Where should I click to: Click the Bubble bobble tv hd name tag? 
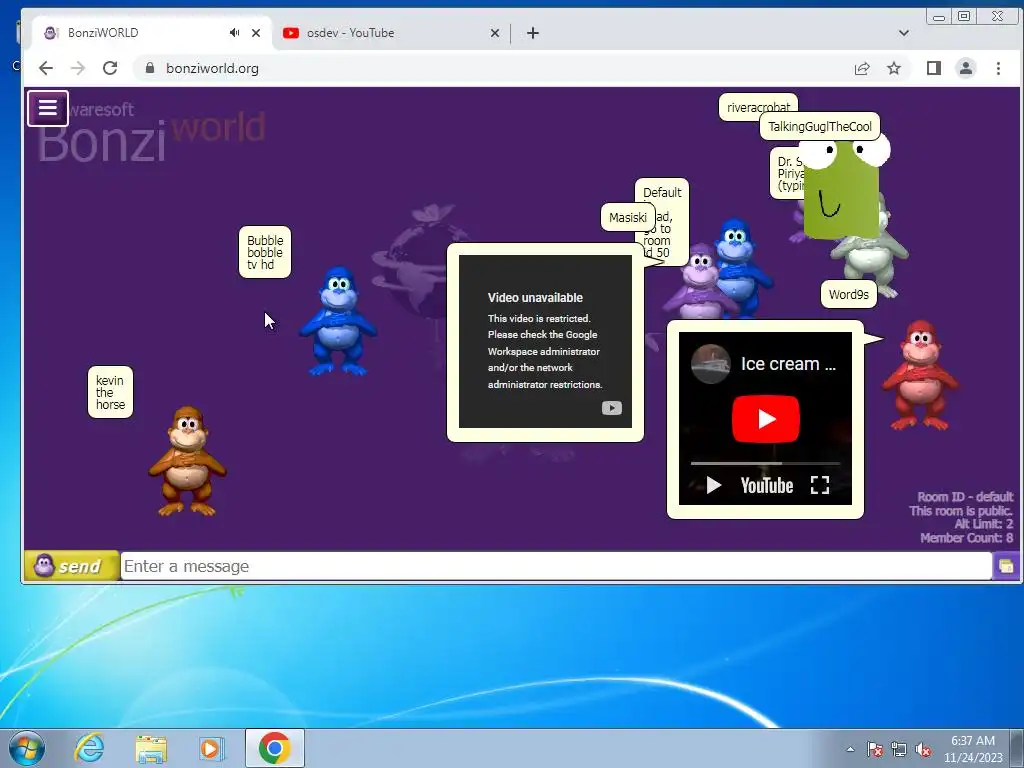pos(264,252)
